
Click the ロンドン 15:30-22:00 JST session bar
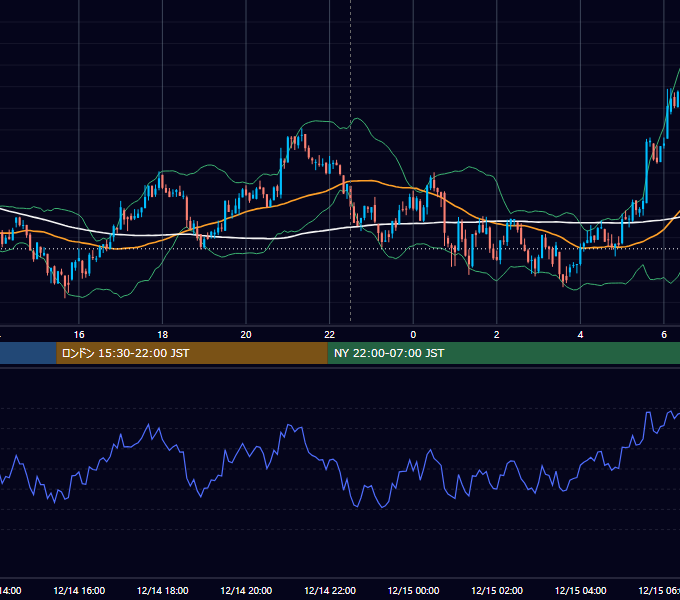click(x=192, y=353)
